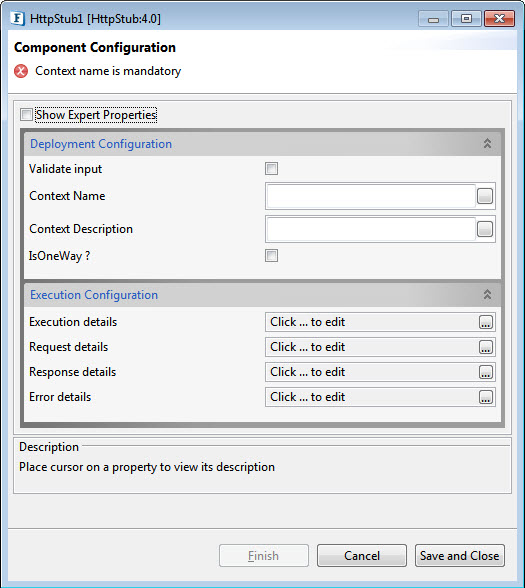
Task: Enable Show Expert Properties checkbox
Action: (x=26, y=115)
